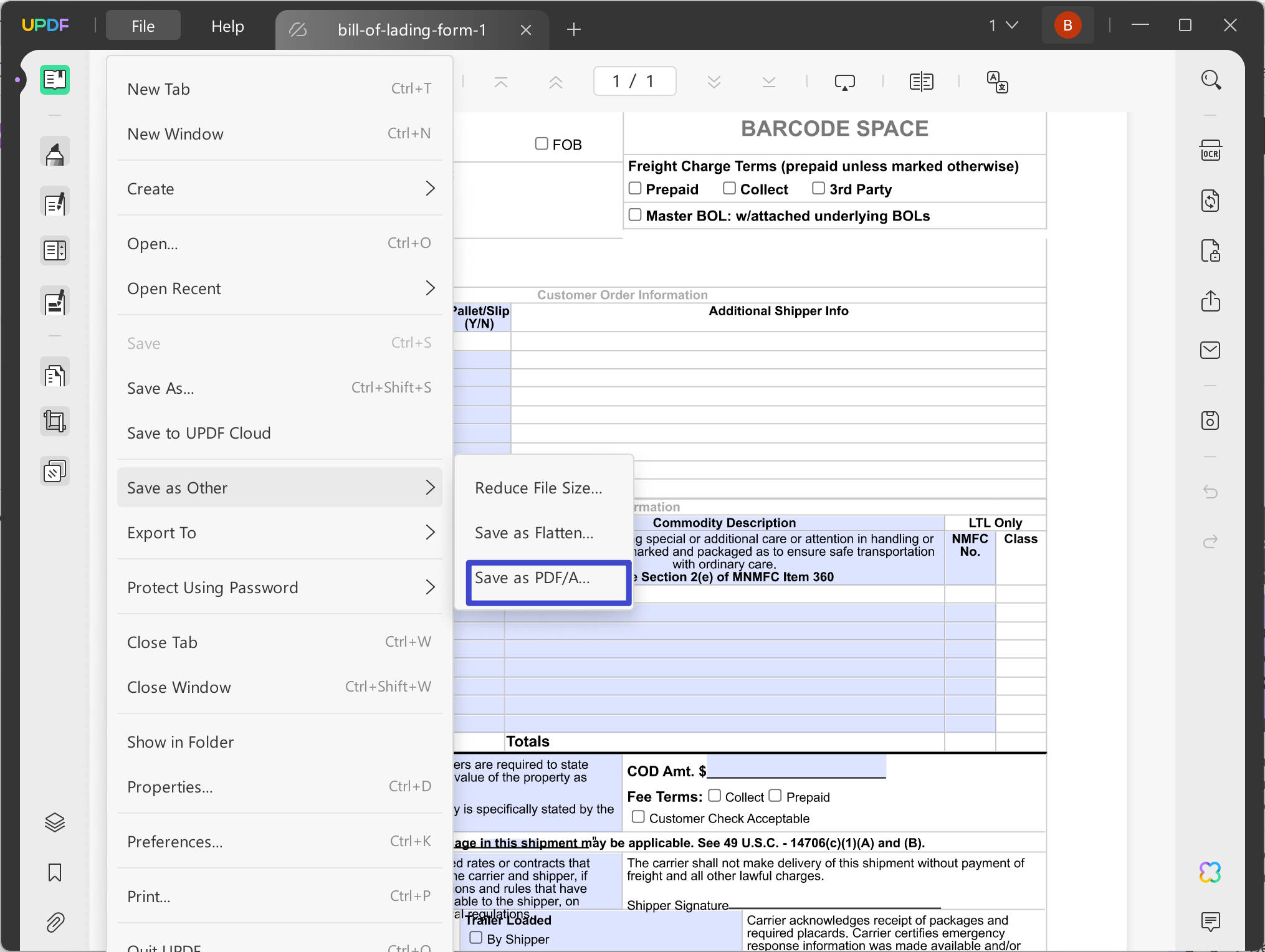This screenshot has width=1265, height=952.
Task: Open the Help menu
Action: 227,26
